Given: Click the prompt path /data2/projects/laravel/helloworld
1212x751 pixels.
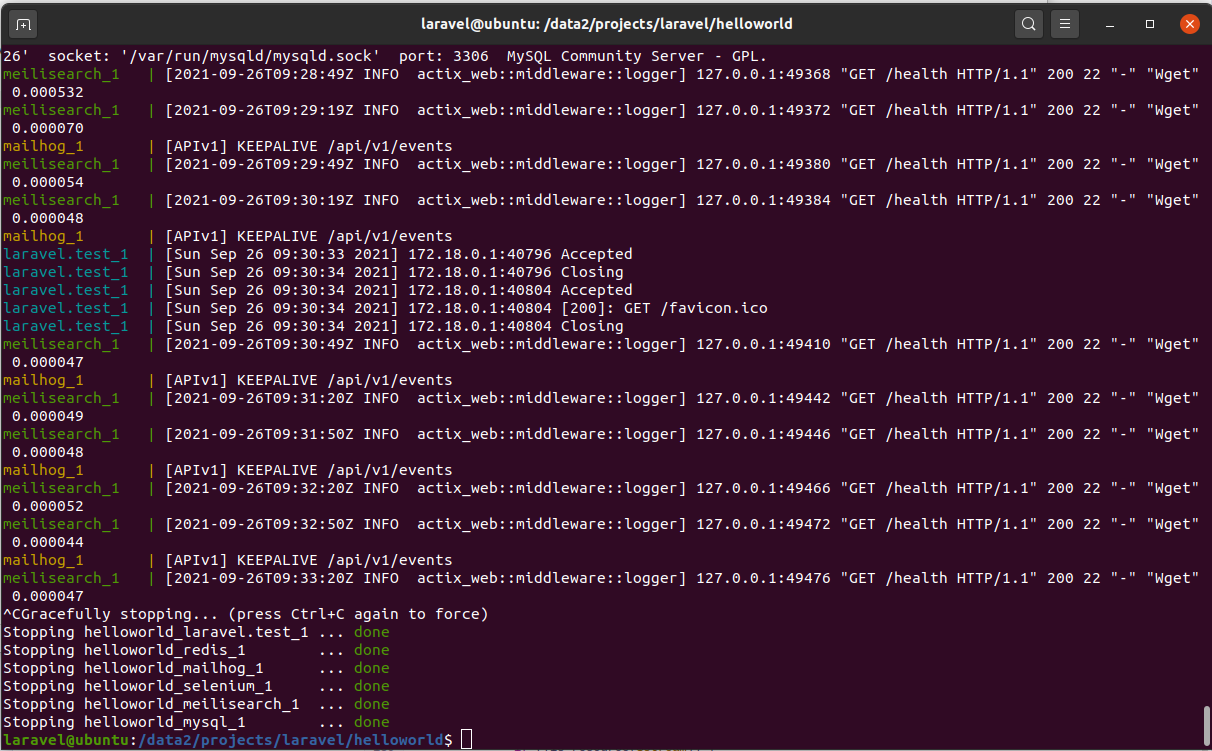Looking at the screenshot, I should point(291,740).
